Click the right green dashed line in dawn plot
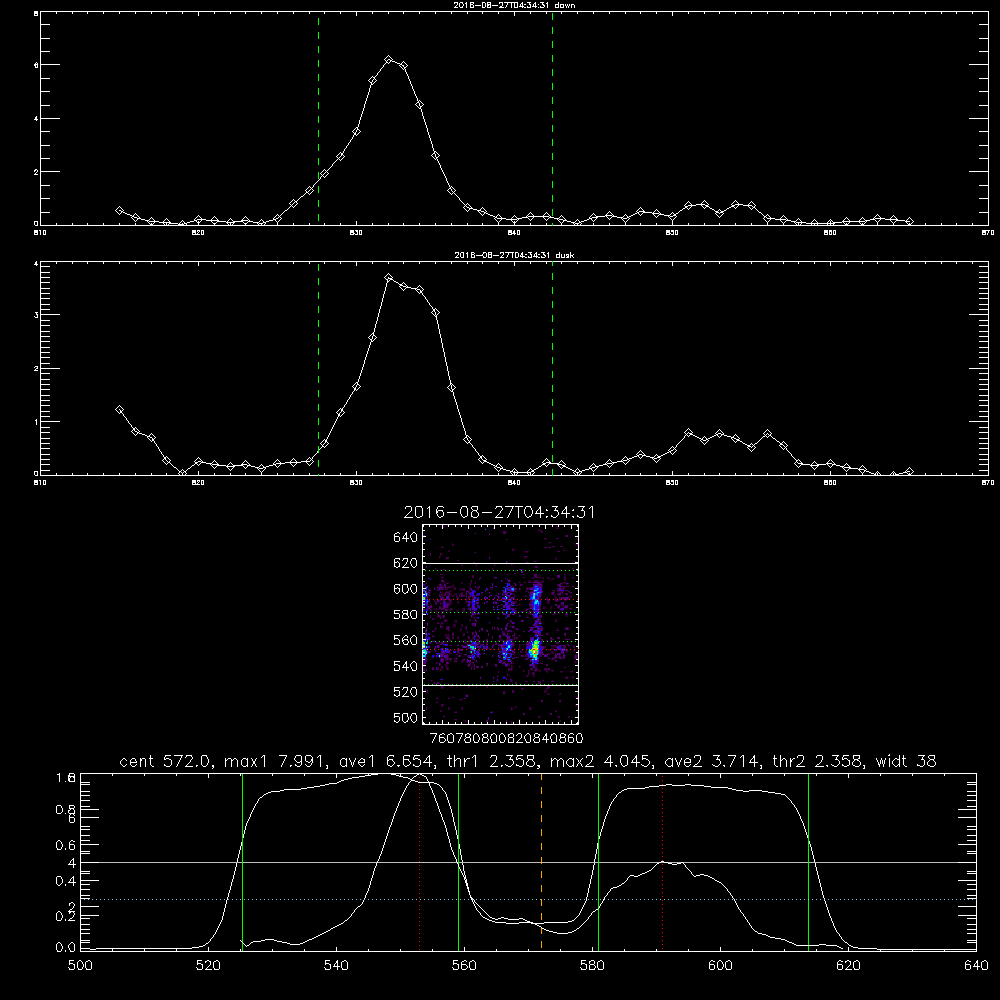 (552, 118)
